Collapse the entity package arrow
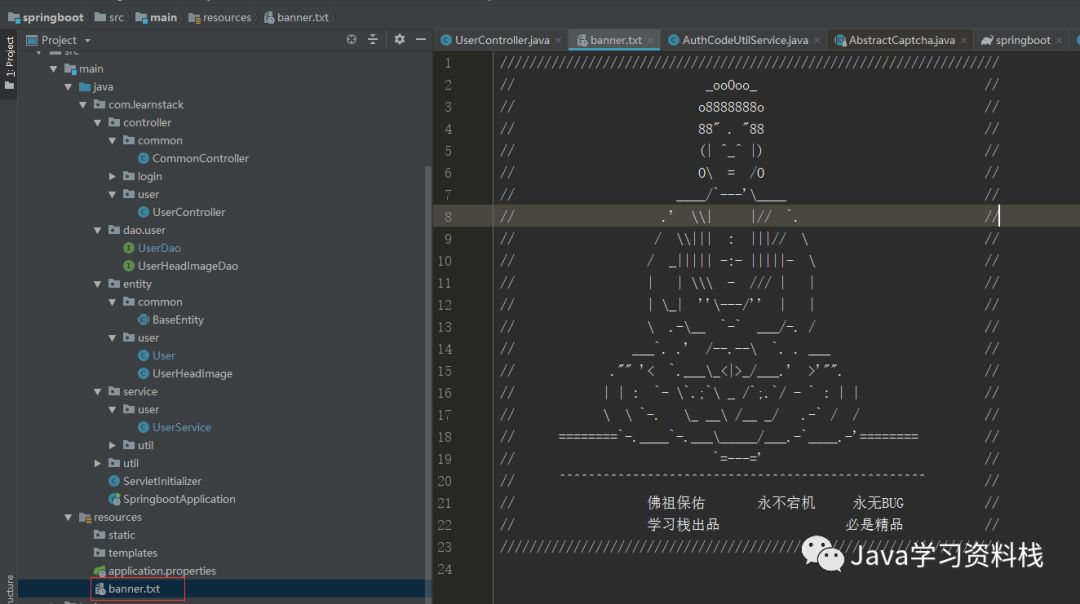 tap(97, 284)
